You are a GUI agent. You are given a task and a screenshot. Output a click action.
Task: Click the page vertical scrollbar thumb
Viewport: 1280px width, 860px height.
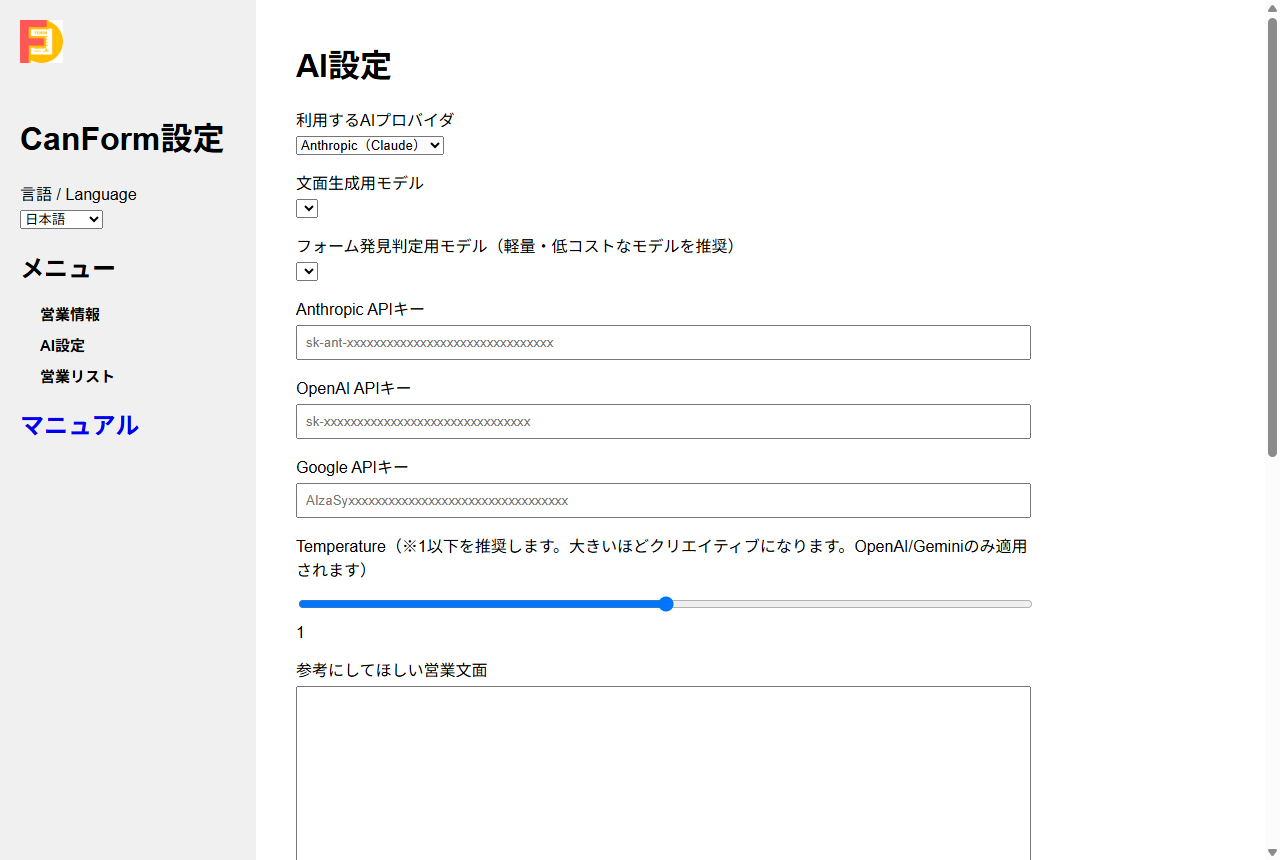[1272, 235]
